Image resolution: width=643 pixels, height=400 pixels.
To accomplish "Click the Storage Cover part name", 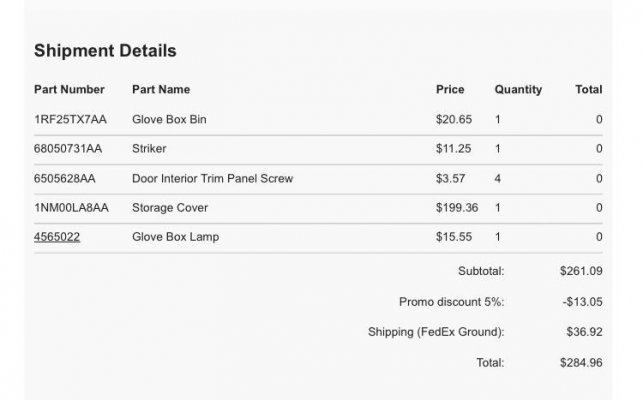I will point(170,208).
